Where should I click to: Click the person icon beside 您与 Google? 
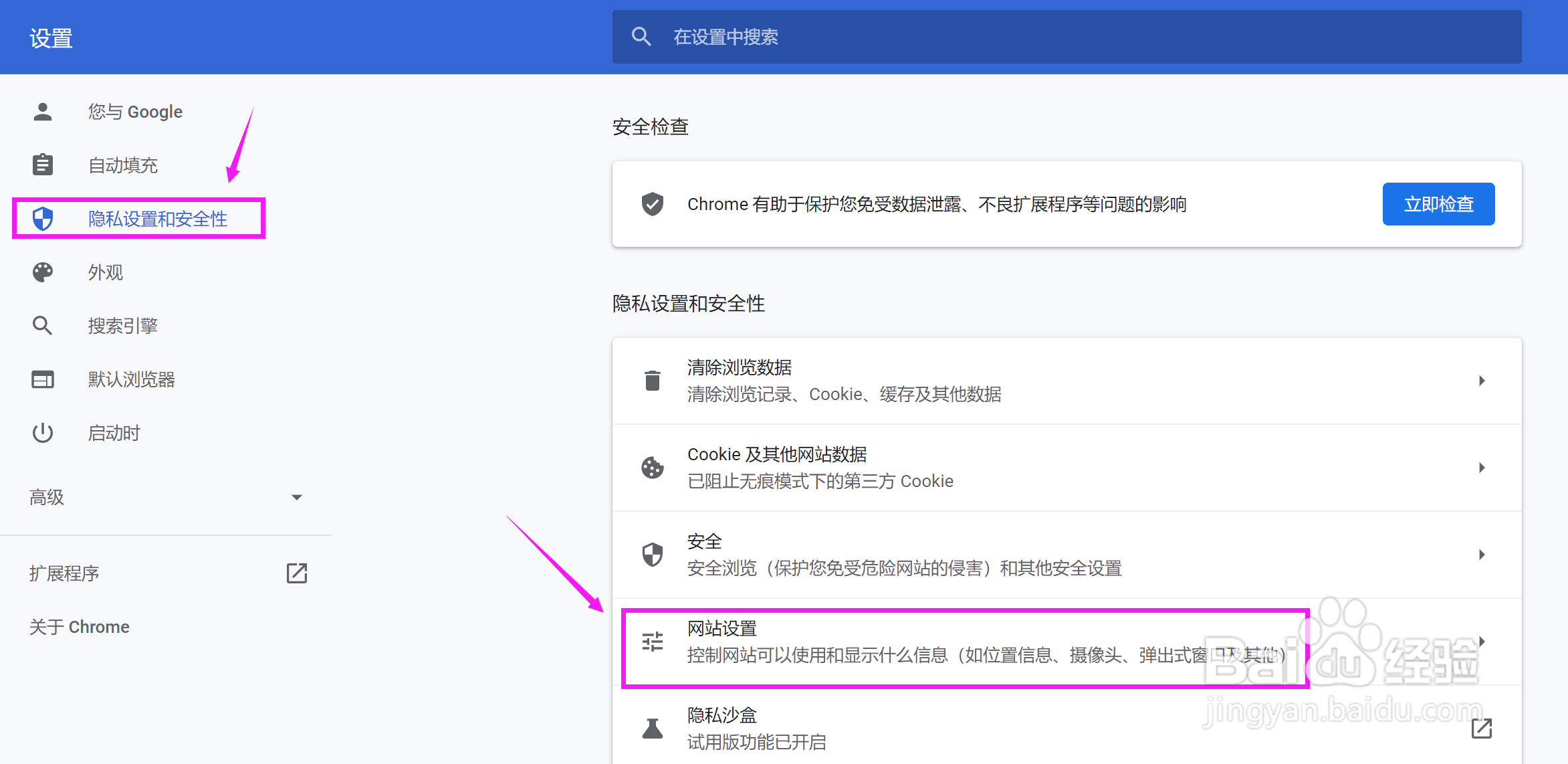click(43, 112)
